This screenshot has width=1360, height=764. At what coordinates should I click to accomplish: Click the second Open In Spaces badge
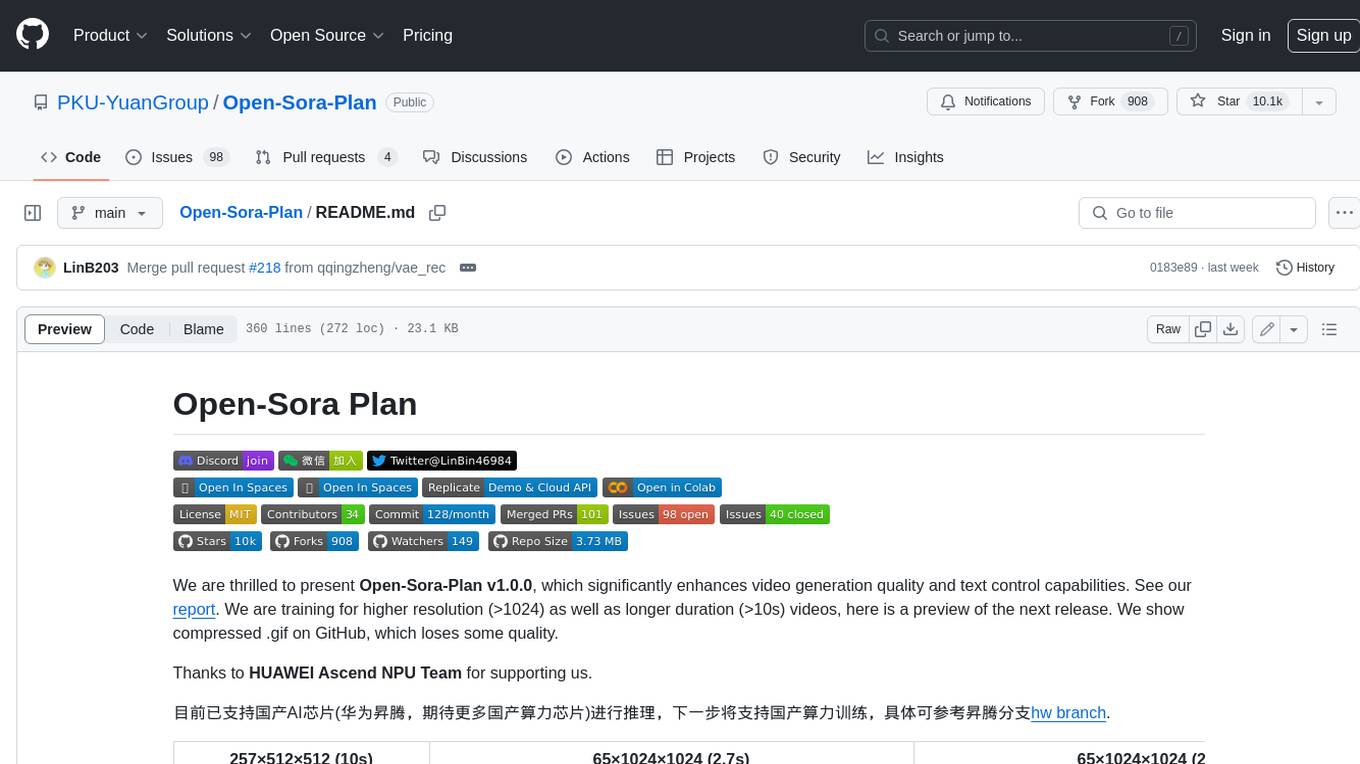pyautogui.click(x=357, y=487)
